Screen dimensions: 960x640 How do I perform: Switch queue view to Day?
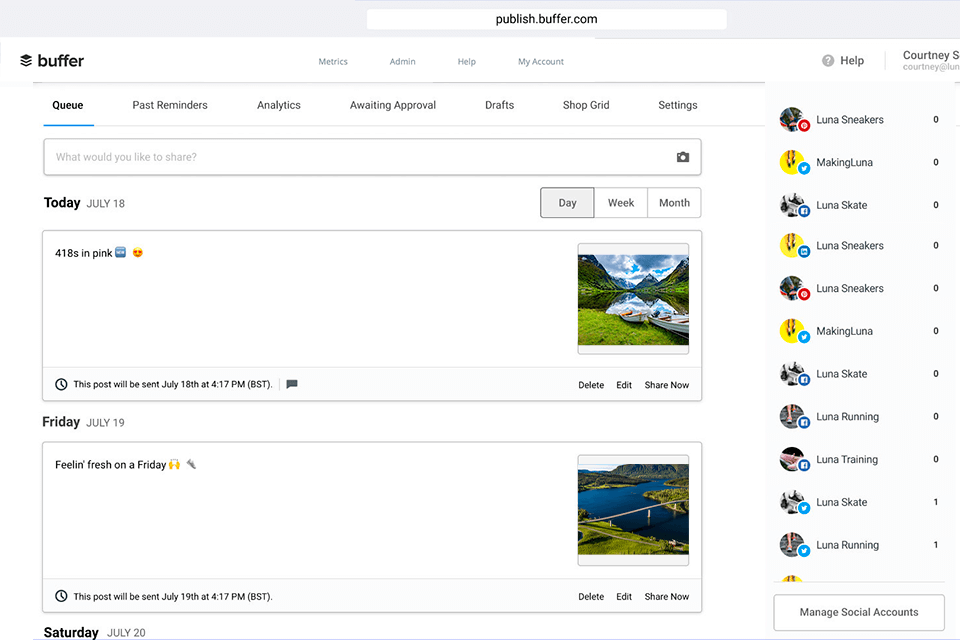(x=567, y=203)
